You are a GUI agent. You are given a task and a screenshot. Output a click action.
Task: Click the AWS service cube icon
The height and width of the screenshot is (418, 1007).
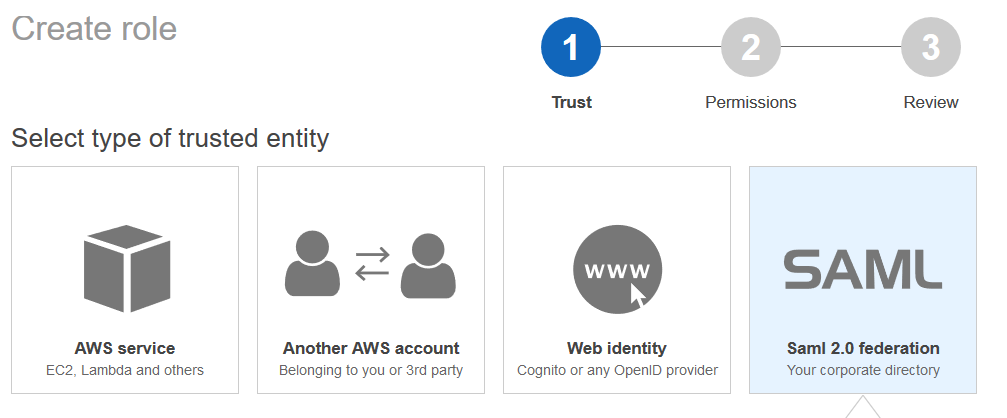click(x=125, y=267)
